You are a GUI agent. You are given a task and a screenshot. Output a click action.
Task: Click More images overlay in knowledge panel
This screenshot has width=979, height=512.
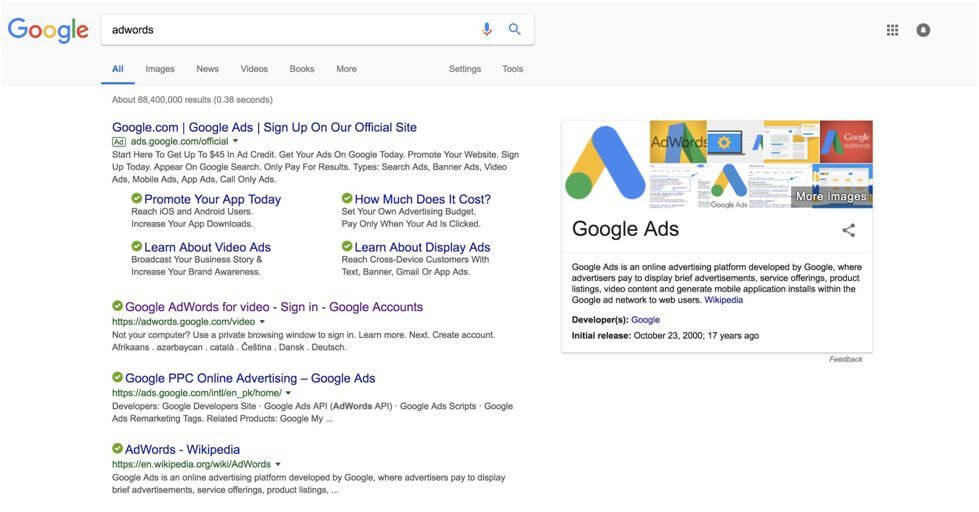click(831, 196)
